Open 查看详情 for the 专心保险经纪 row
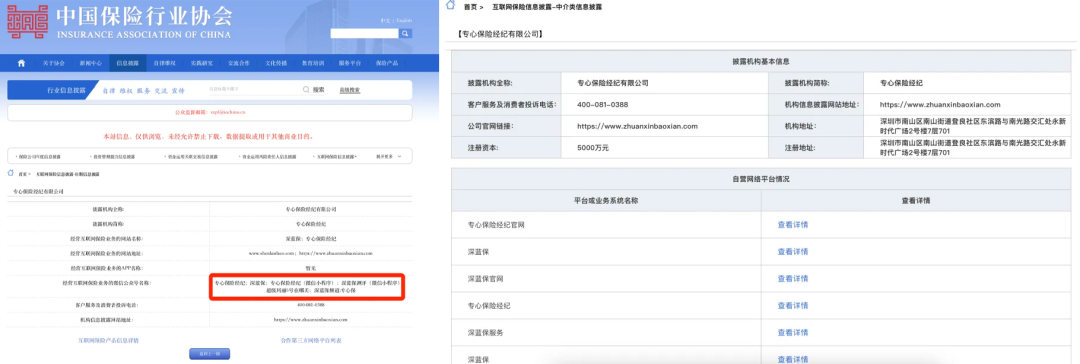 (793, 305)
